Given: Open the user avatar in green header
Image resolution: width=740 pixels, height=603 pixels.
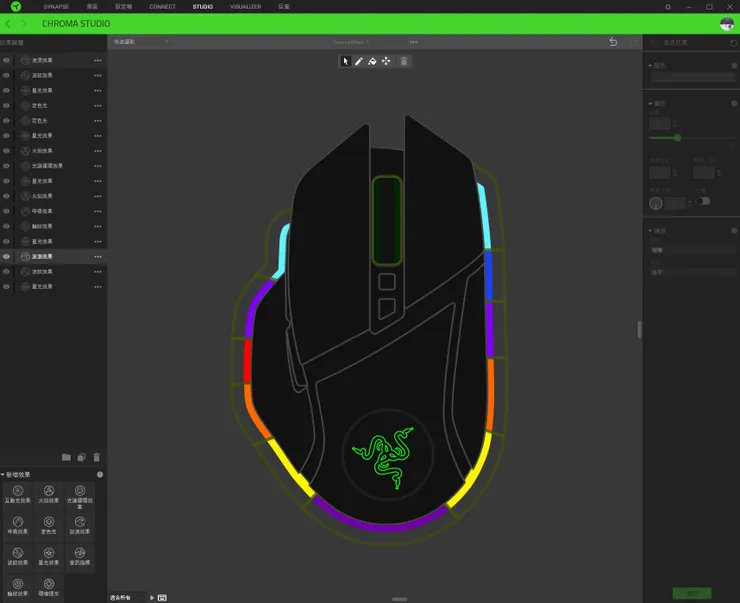Looking at the screenshot, I should click(727, 24).
